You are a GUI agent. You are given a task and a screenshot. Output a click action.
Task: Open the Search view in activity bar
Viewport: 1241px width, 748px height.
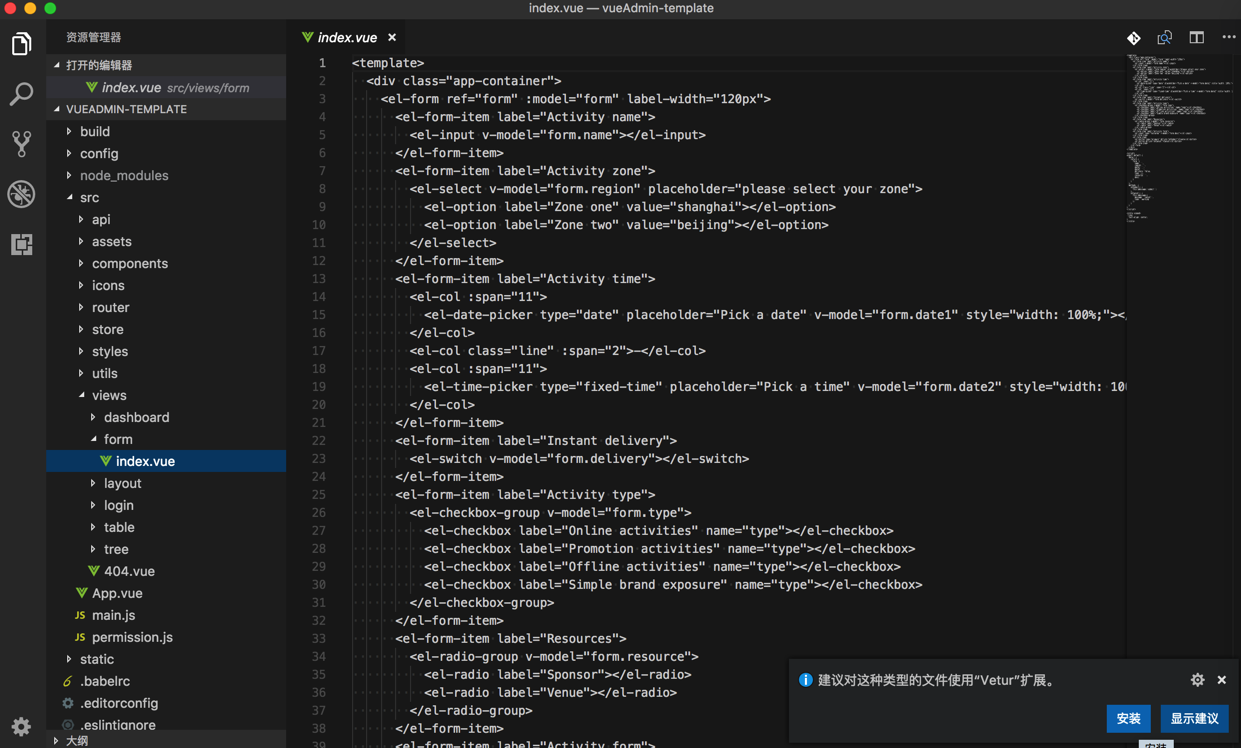pos(22,94)
